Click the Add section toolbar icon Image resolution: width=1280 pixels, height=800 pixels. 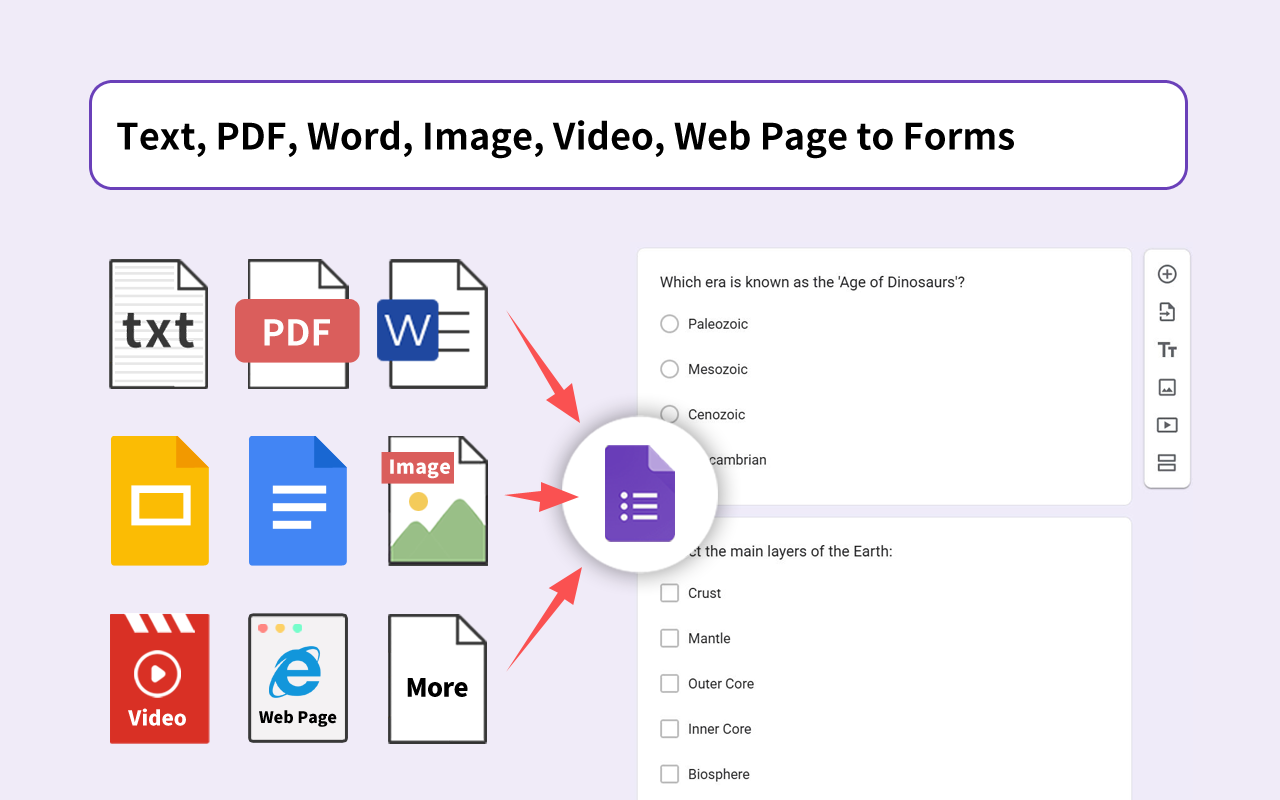(1167, 463)
